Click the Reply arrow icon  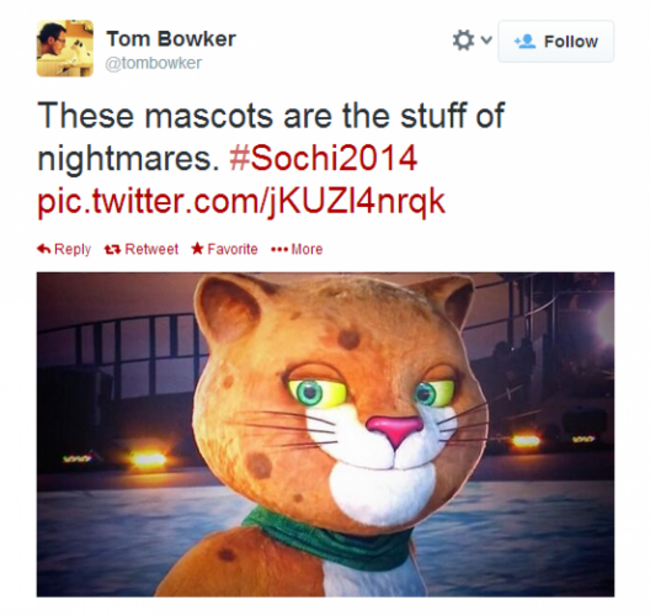(x=44, y=249)
